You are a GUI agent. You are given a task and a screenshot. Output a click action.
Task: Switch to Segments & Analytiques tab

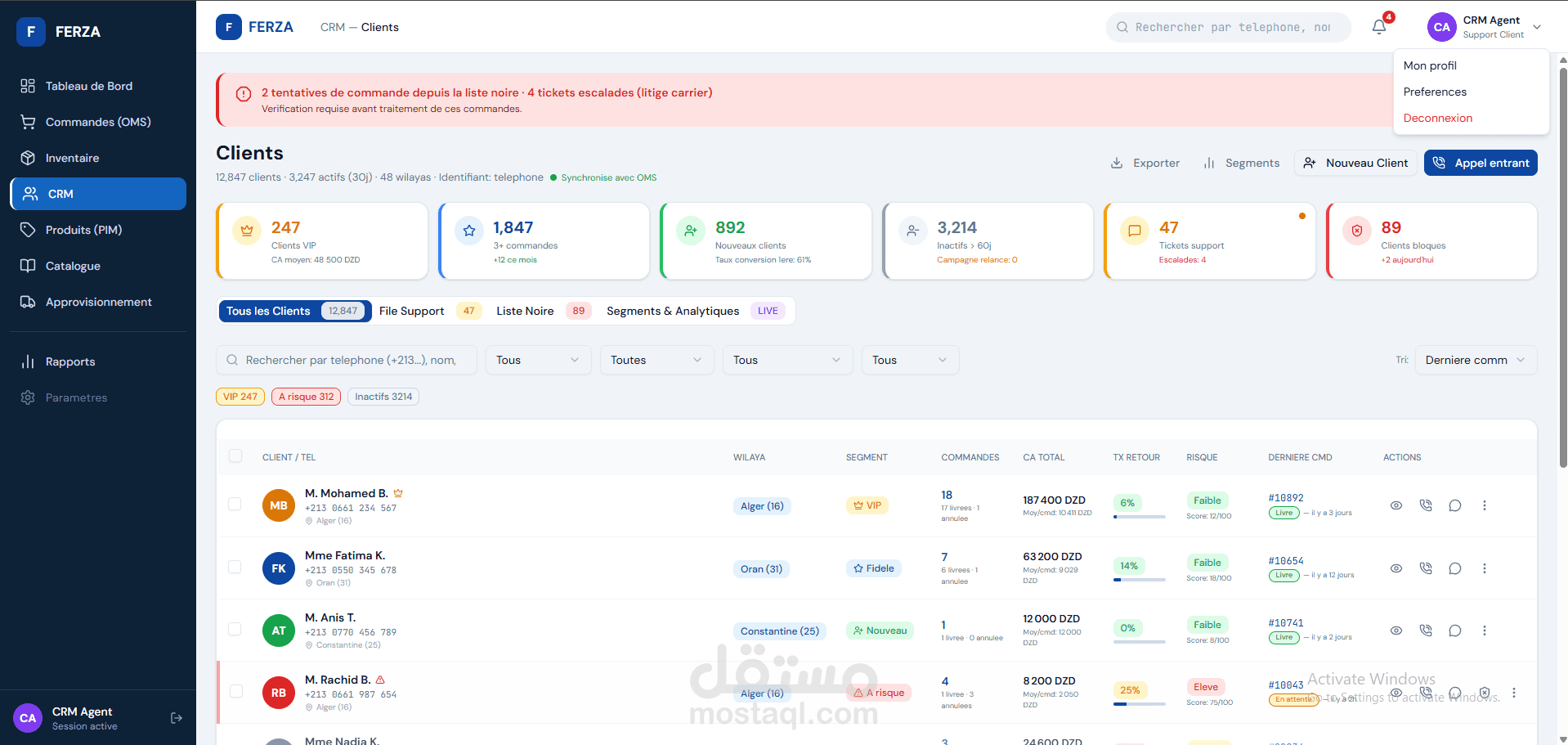[696, 311]
